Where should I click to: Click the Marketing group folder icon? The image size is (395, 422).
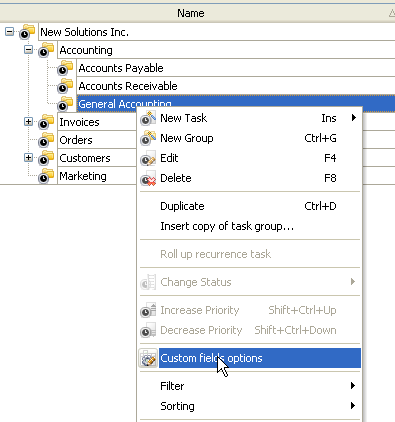(46, 176)
